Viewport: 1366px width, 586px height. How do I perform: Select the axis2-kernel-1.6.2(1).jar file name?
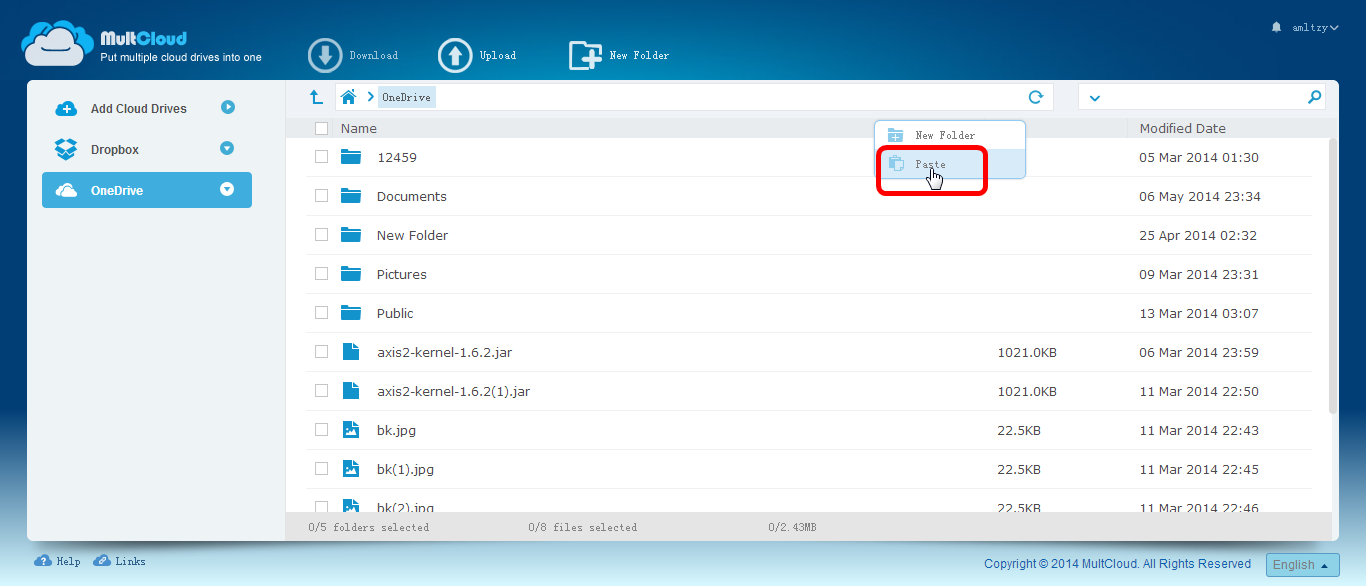click(454, 391)
